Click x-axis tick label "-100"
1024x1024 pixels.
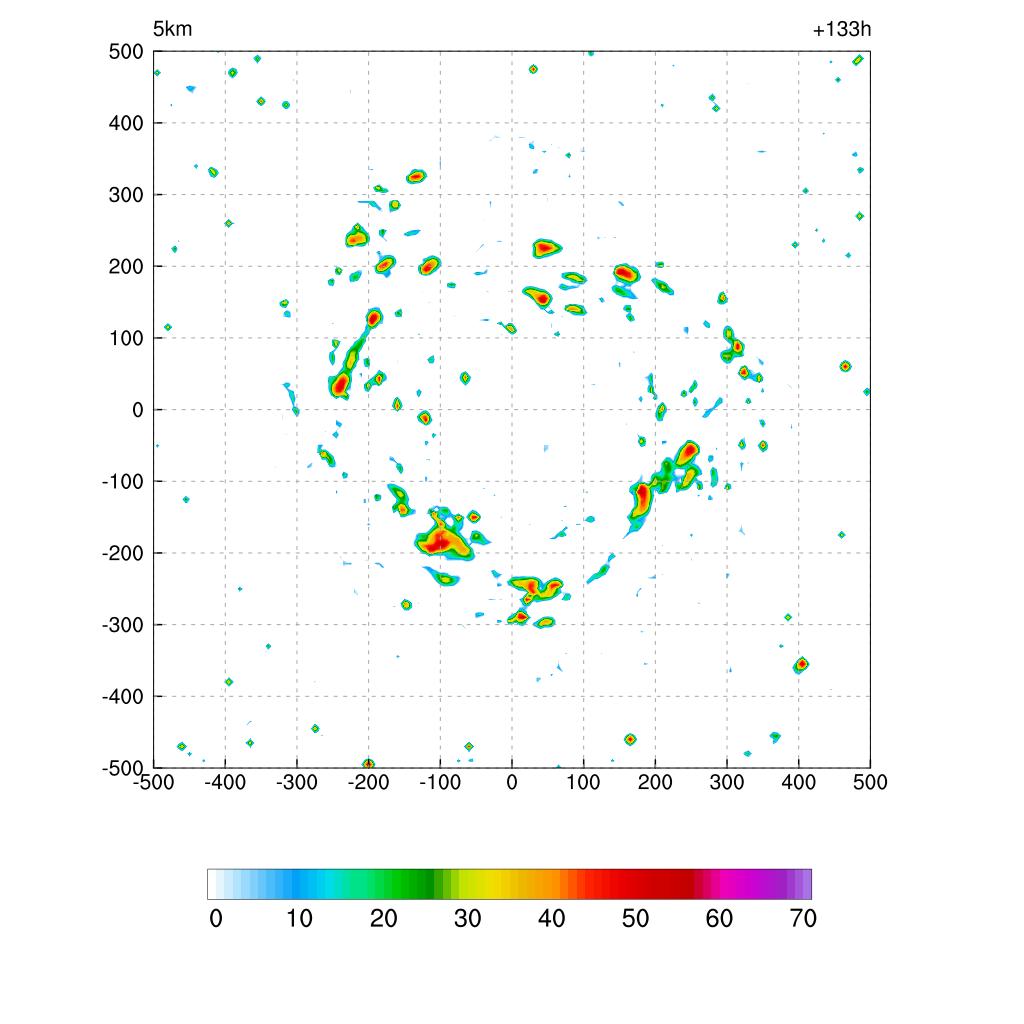click(x=440, y=782)
